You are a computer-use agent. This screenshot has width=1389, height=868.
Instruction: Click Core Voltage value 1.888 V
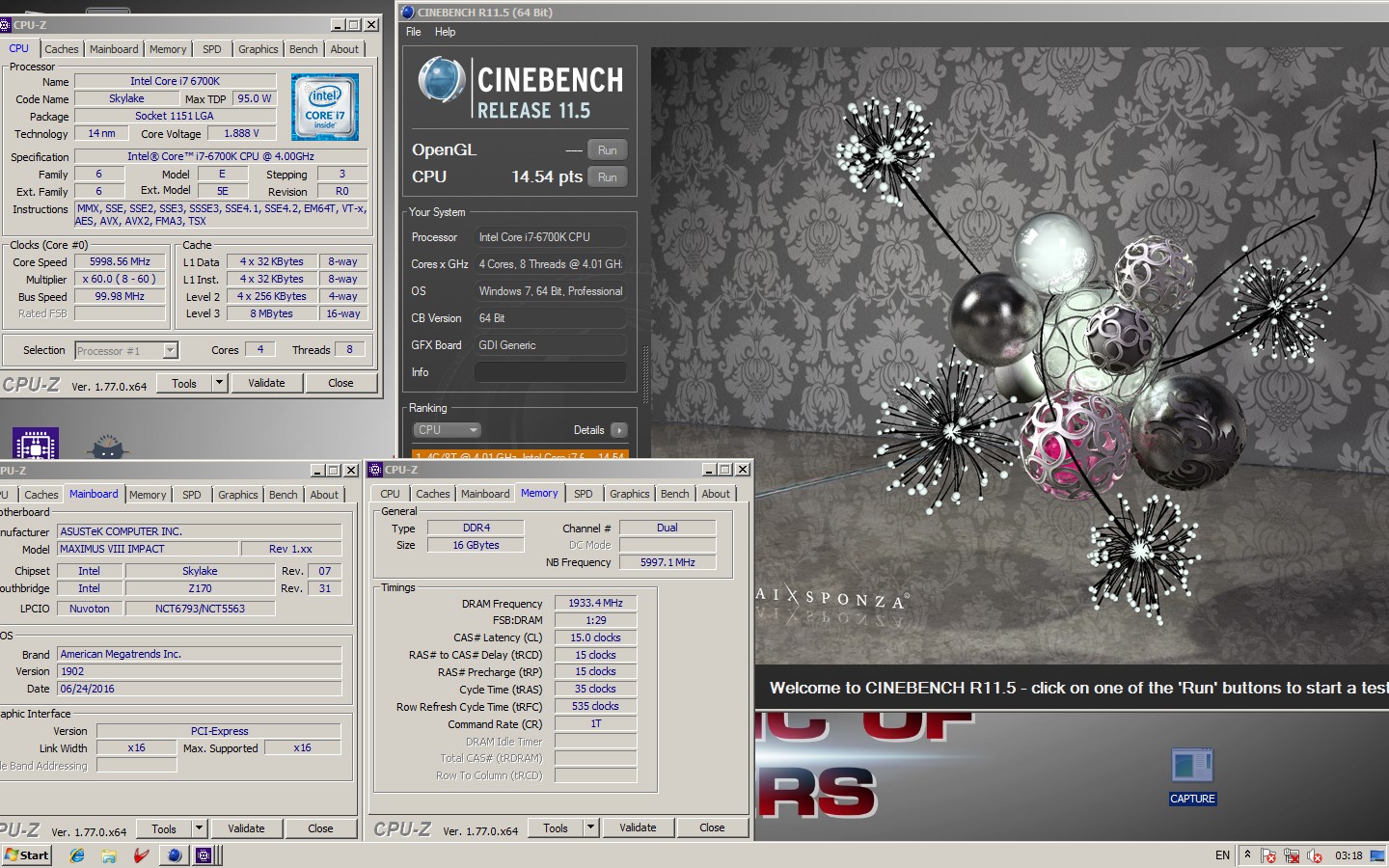pyautogui.click(x=241, y=134)
